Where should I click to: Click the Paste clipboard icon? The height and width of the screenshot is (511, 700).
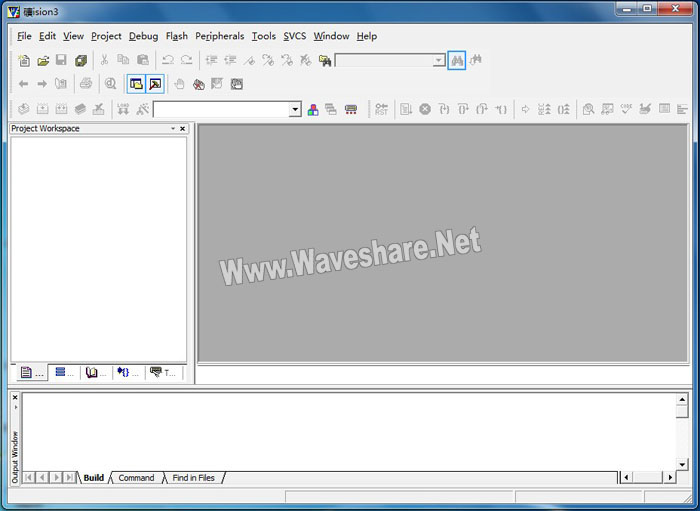click(142, 60)
